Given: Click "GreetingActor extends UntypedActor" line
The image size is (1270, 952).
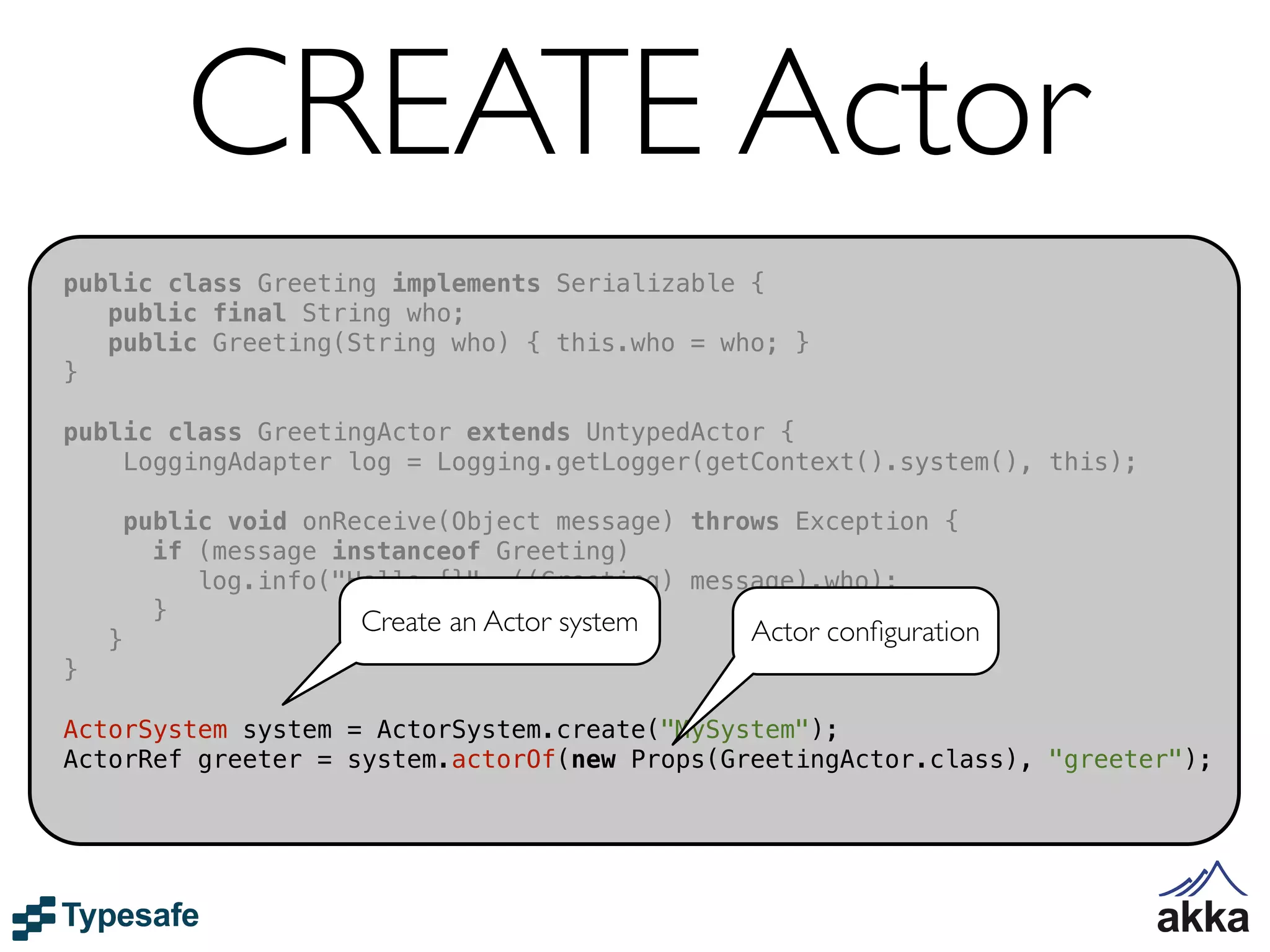Looking at the screenshot, I should tap(429, 433).
